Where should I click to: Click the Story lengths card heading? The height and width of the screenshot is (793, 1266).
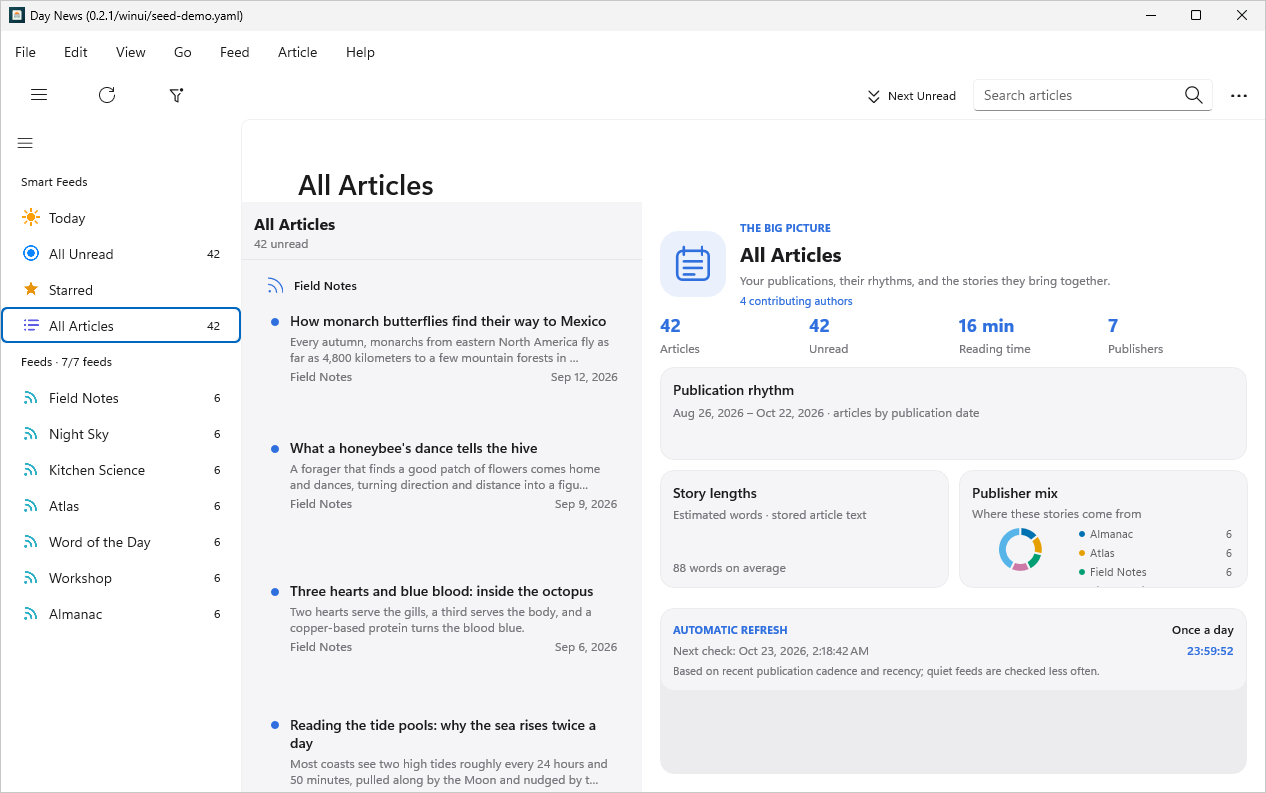pos(715,493)
